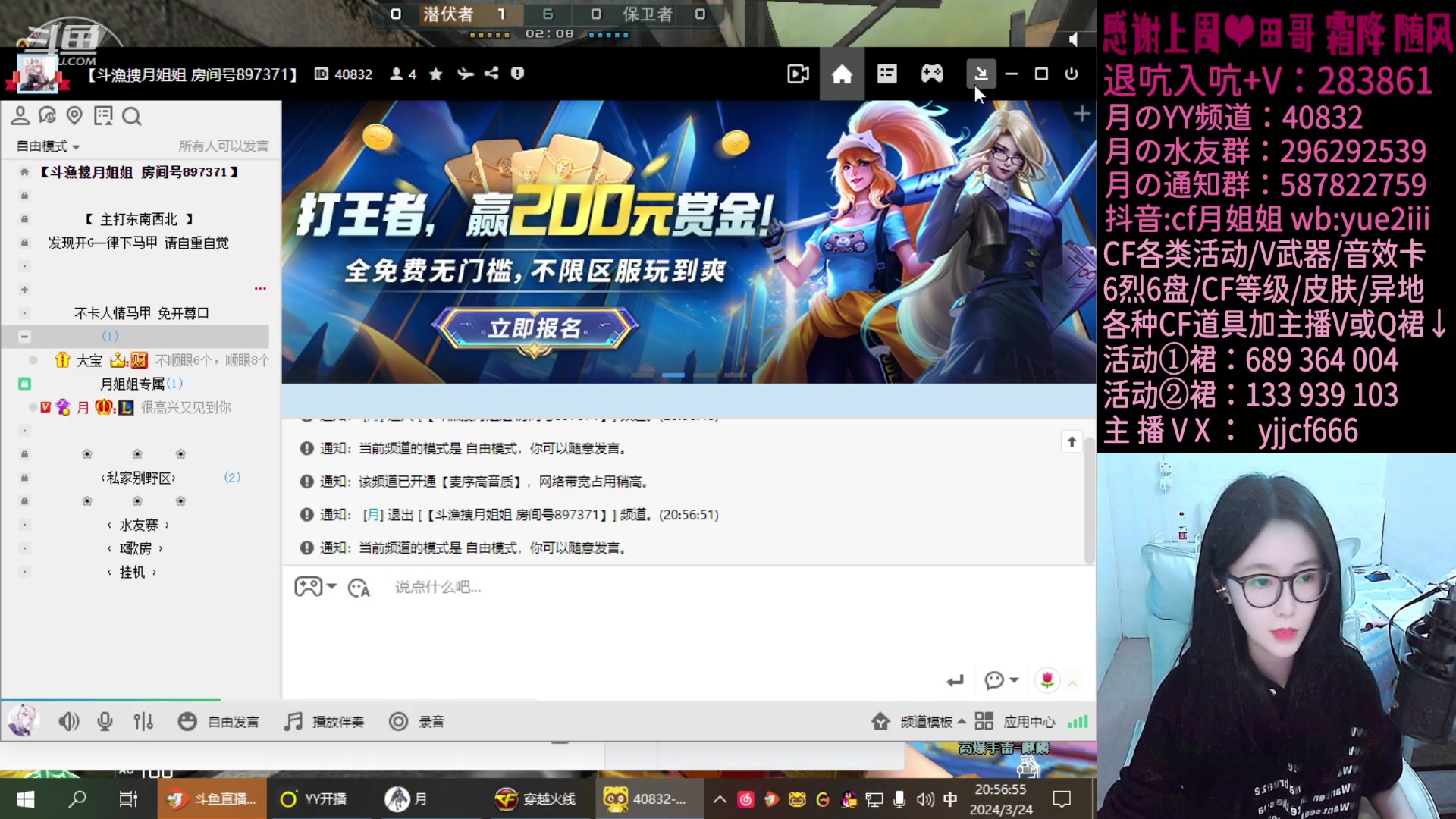Click the speaker icon in the game window
The height and width of the screenshot is (819, 1456).
pos(1072,39)
